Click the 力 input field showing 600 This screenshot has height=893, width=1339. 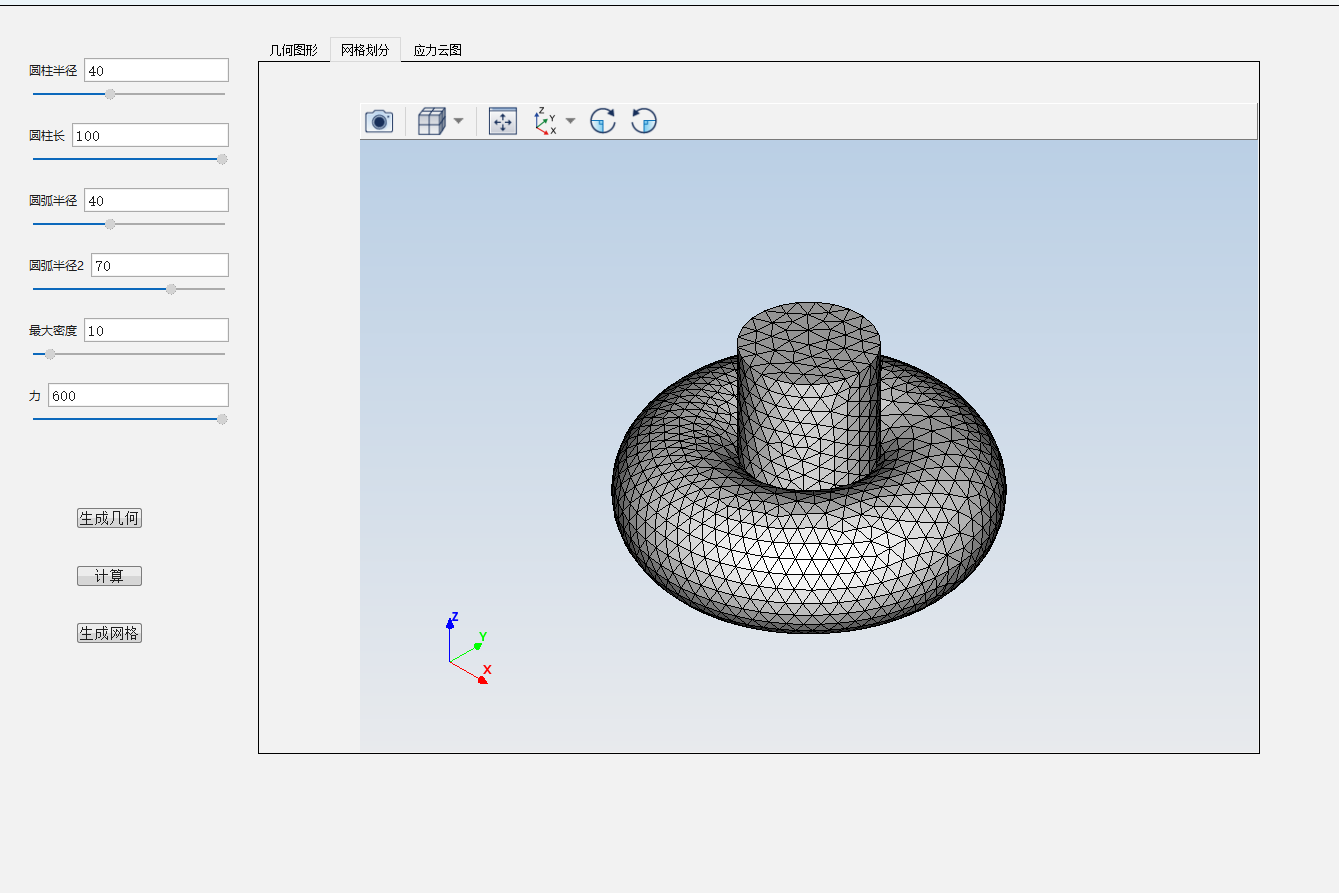click(x=138, y=395)
